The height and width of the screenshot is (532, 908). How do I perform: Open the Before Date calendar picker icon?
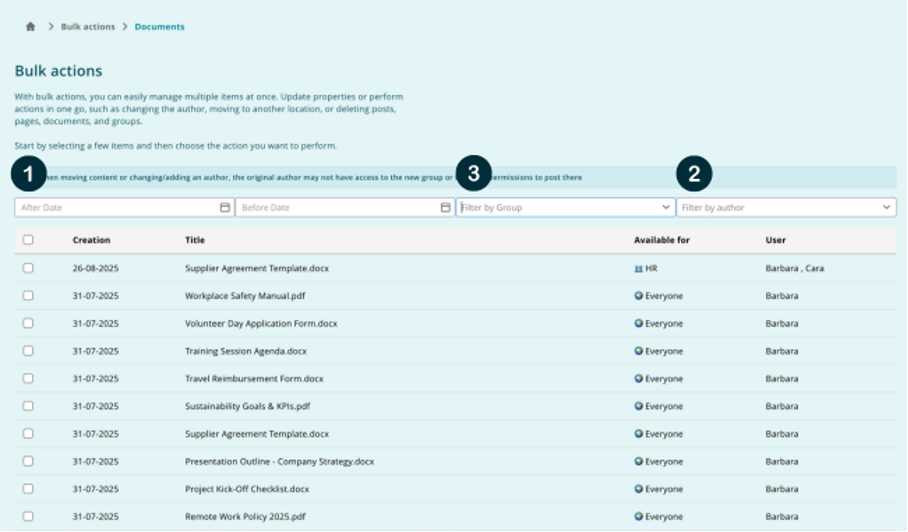pos(445,207)
